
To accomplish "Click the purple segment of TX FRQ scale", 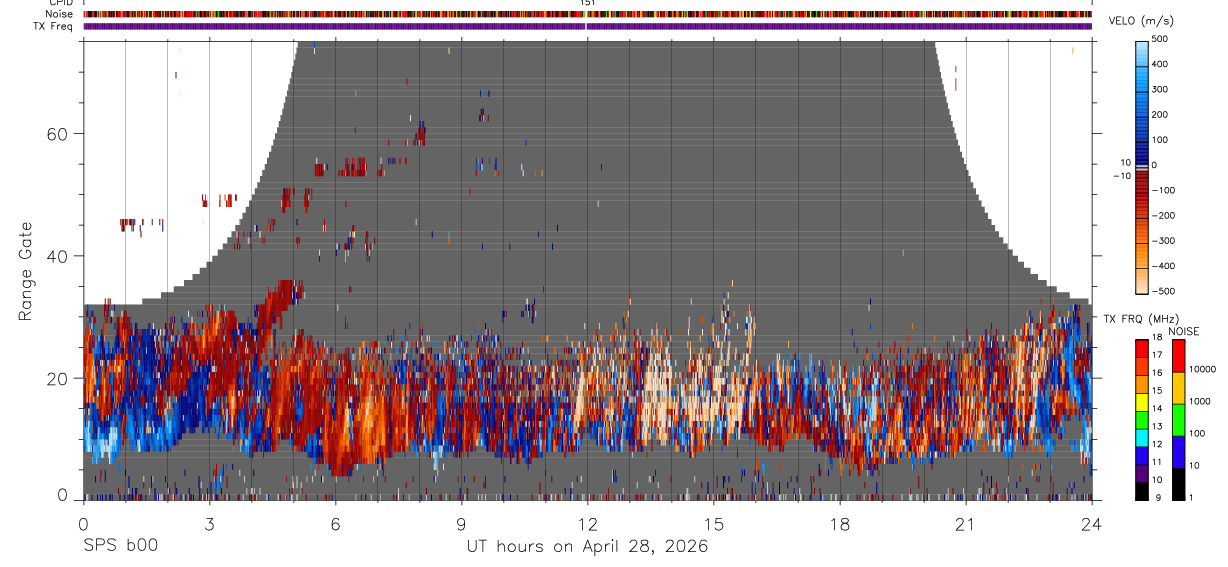I will pos(1142,472).
